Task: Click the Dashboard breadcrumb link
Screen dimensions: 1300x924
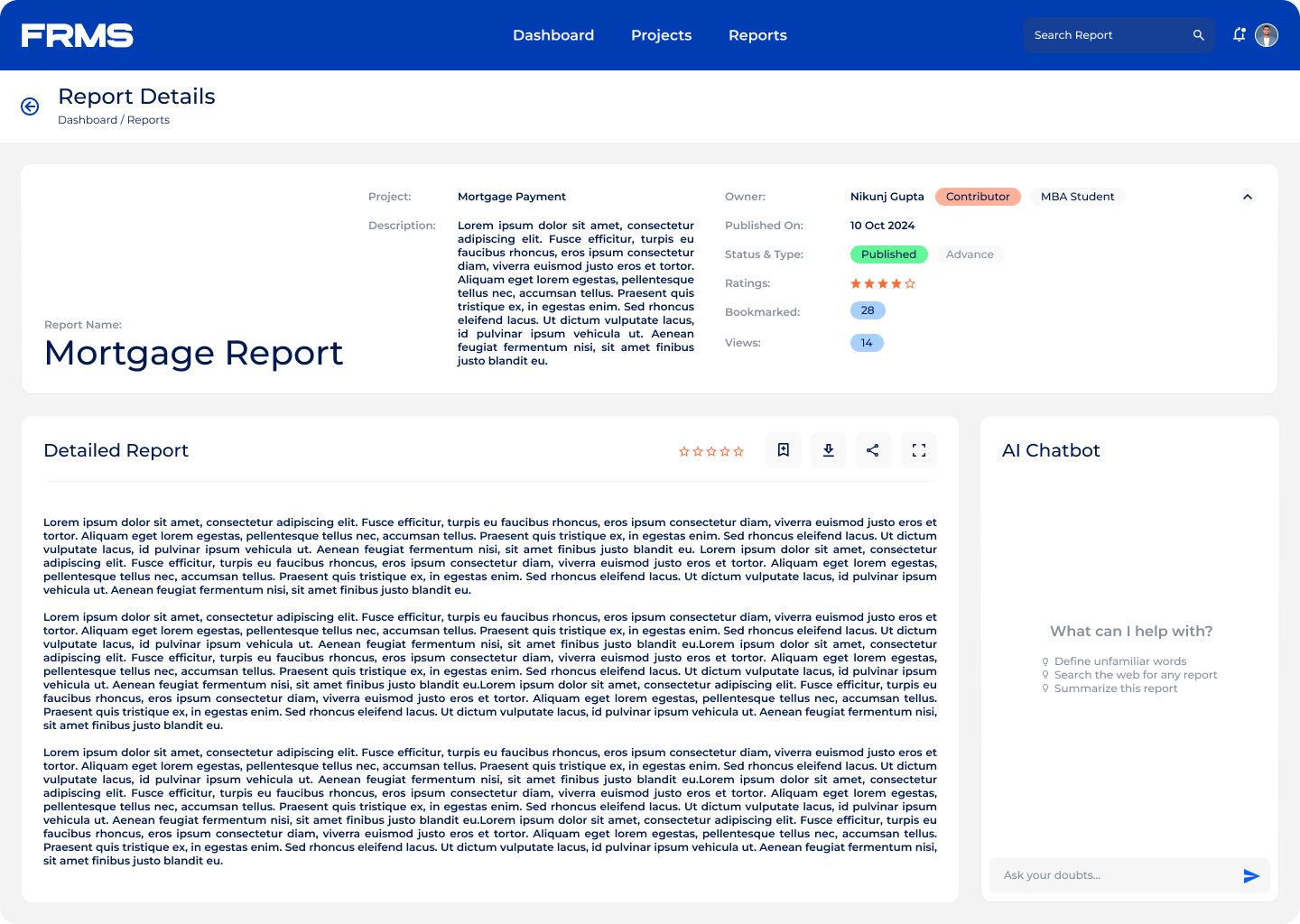Action: [x=88, y=120]
